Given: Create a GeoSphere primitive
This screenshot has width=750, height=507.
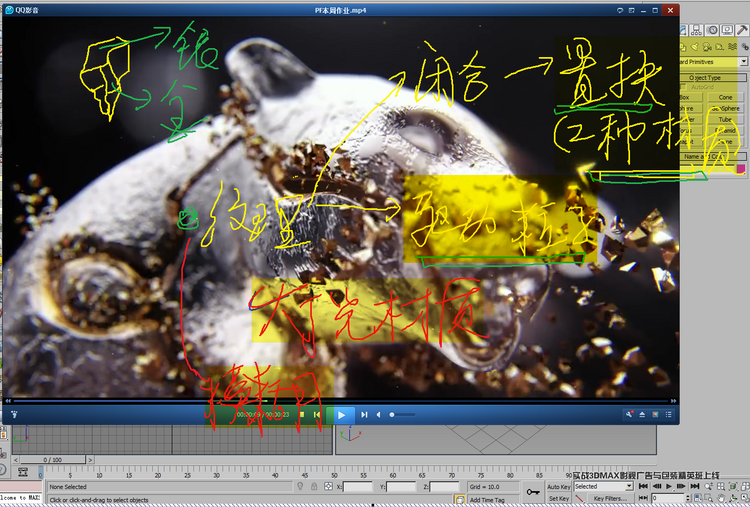Looking at the screenshot, I should (725, 108).
